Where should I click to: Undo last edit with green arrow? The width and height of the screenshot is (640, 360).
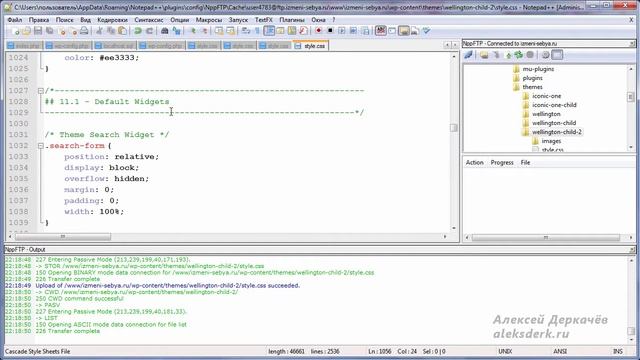pyautogui.click(x=138, y=31)
